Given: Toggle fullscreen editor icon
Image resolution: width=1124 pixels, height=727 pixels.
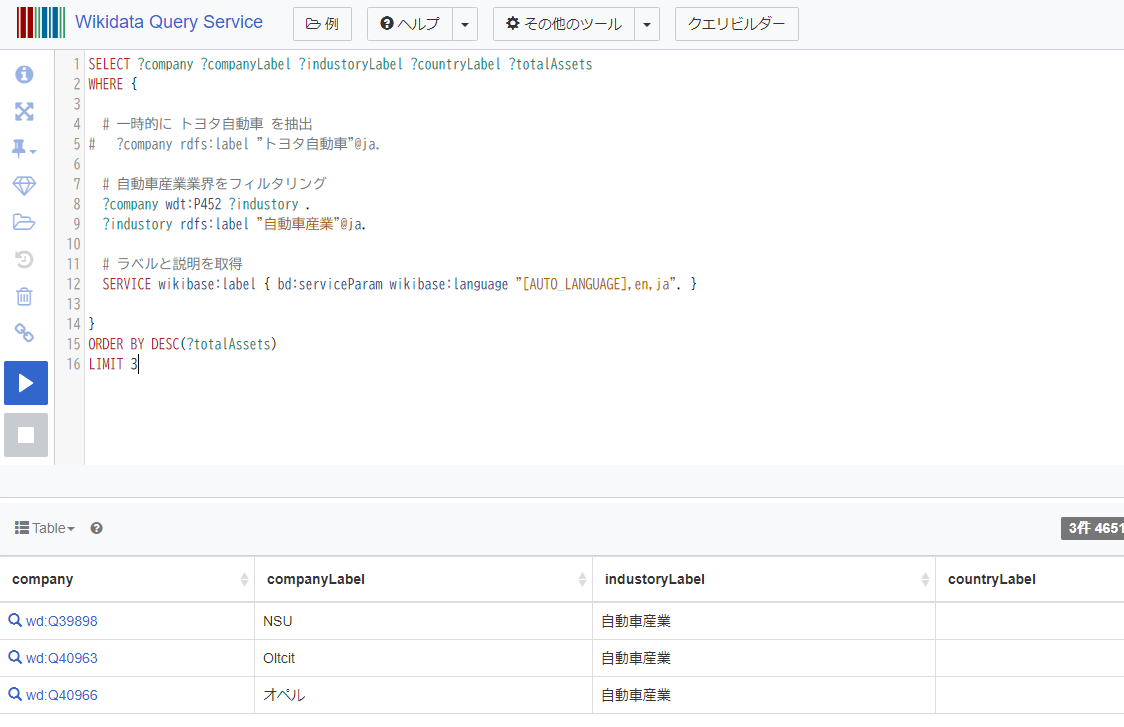Looking at the screenshot, I should 24,111.
